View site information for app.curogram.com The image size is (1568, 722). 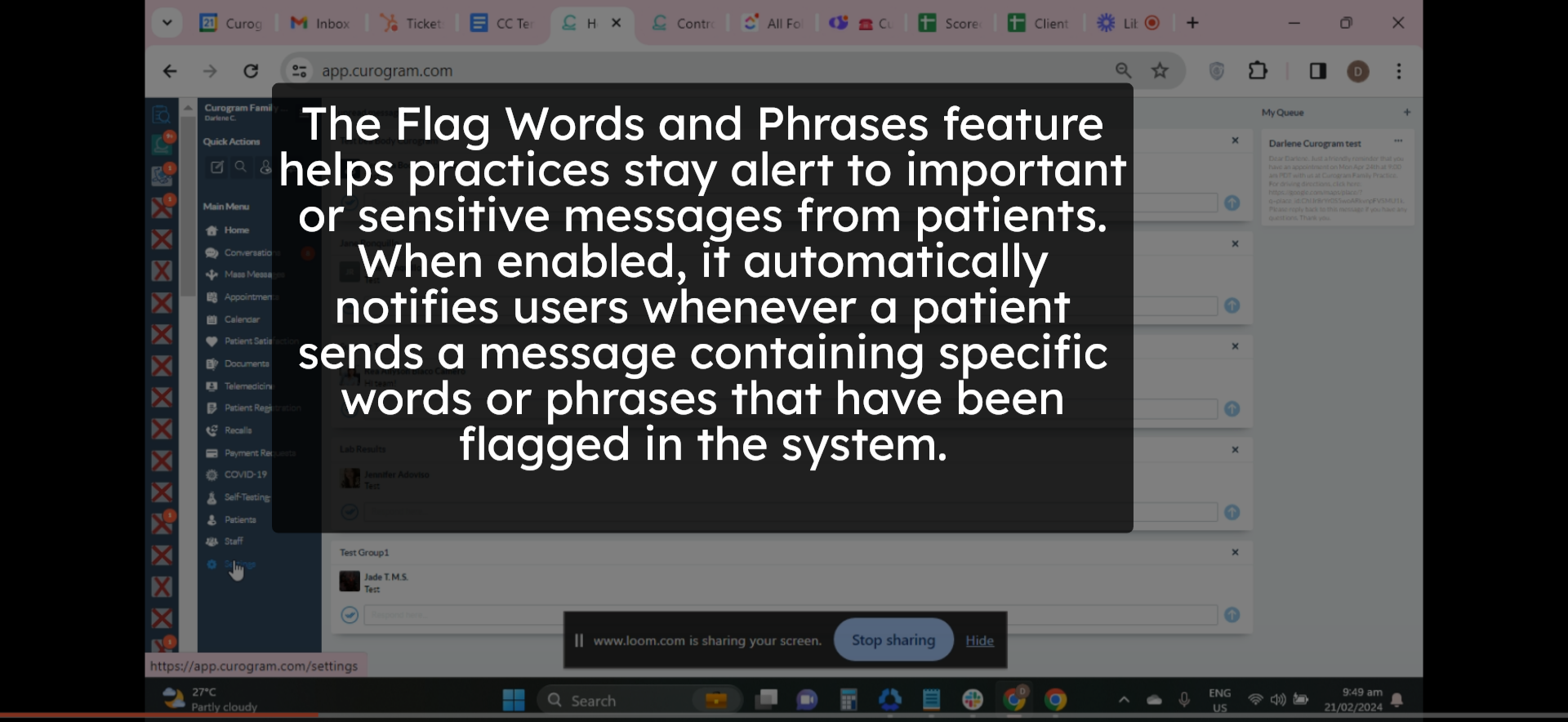point(300,71)
